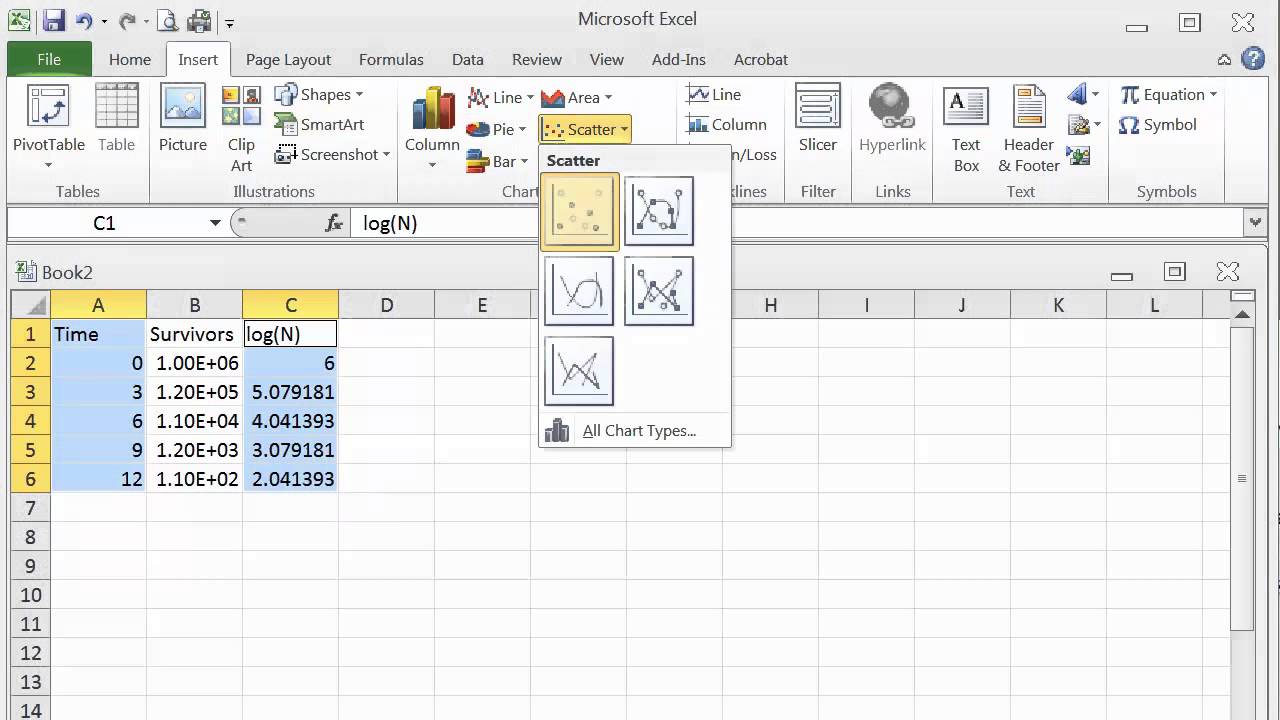The width and height of the screenshot is (1280, 720).
Task: Insert a Text Box
Action: [966, 129]
